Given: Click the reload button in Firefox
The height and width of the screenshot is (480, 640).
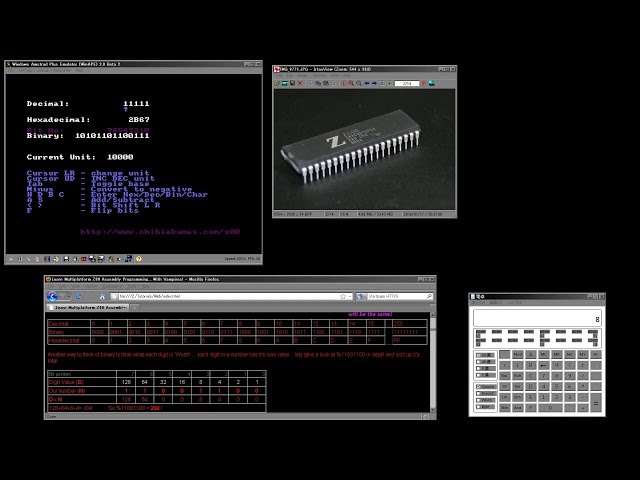Looking at the screenshot, I should [x=78, y=297].
